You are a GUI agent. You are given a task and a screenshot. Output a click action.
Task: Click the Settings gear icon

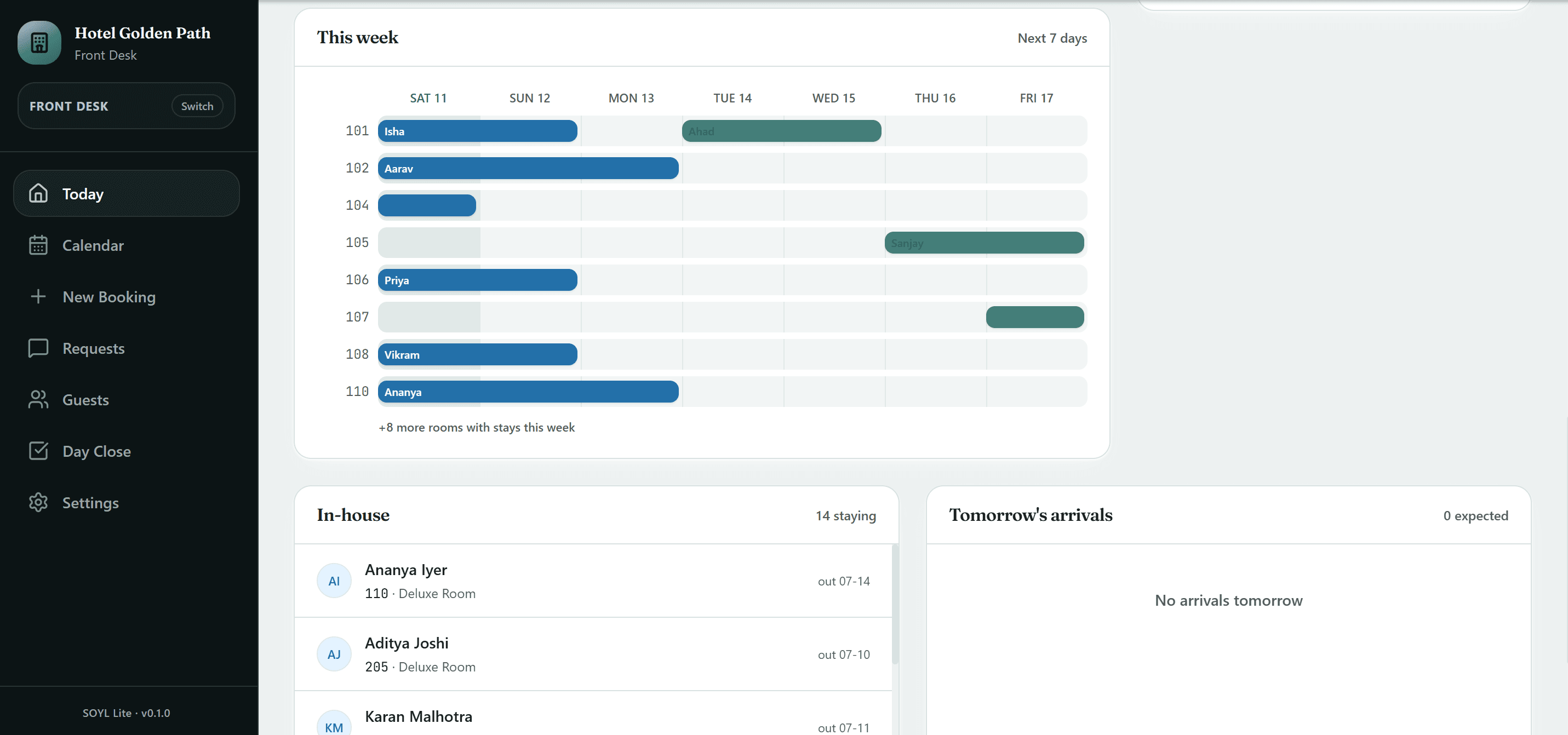[38, 503]
